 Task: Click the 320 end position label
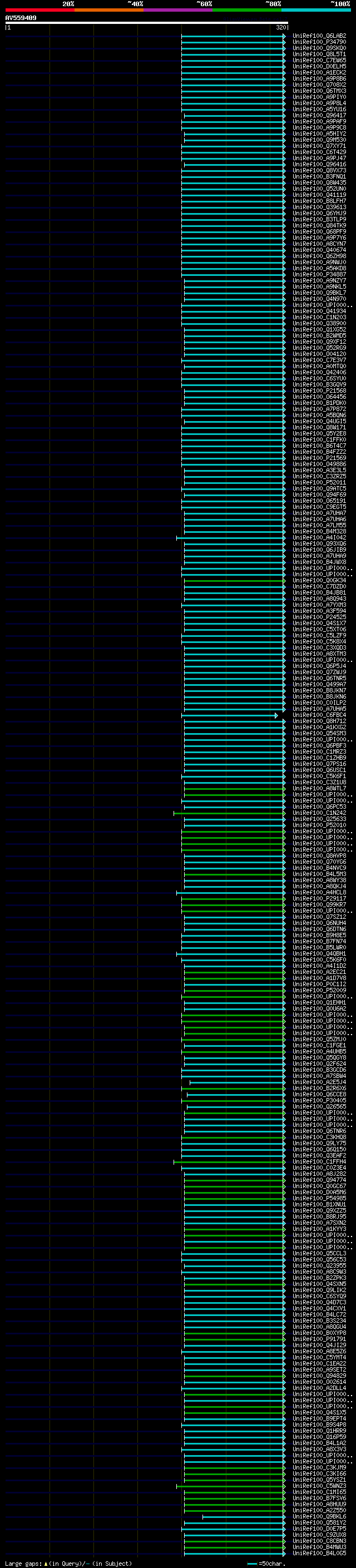pyautogui.click(x=281, y=27)
